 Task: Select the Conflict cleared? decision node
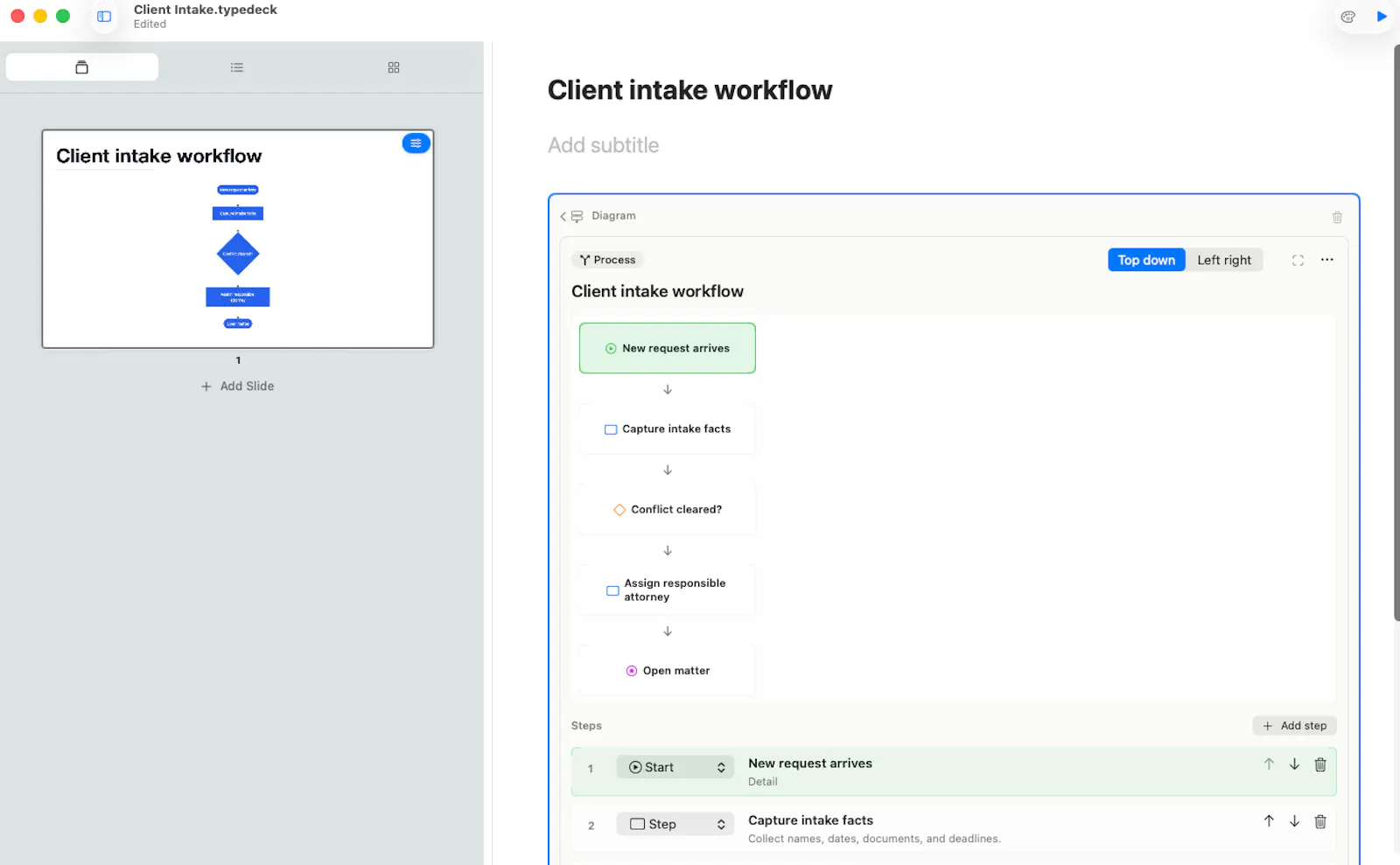668,509
